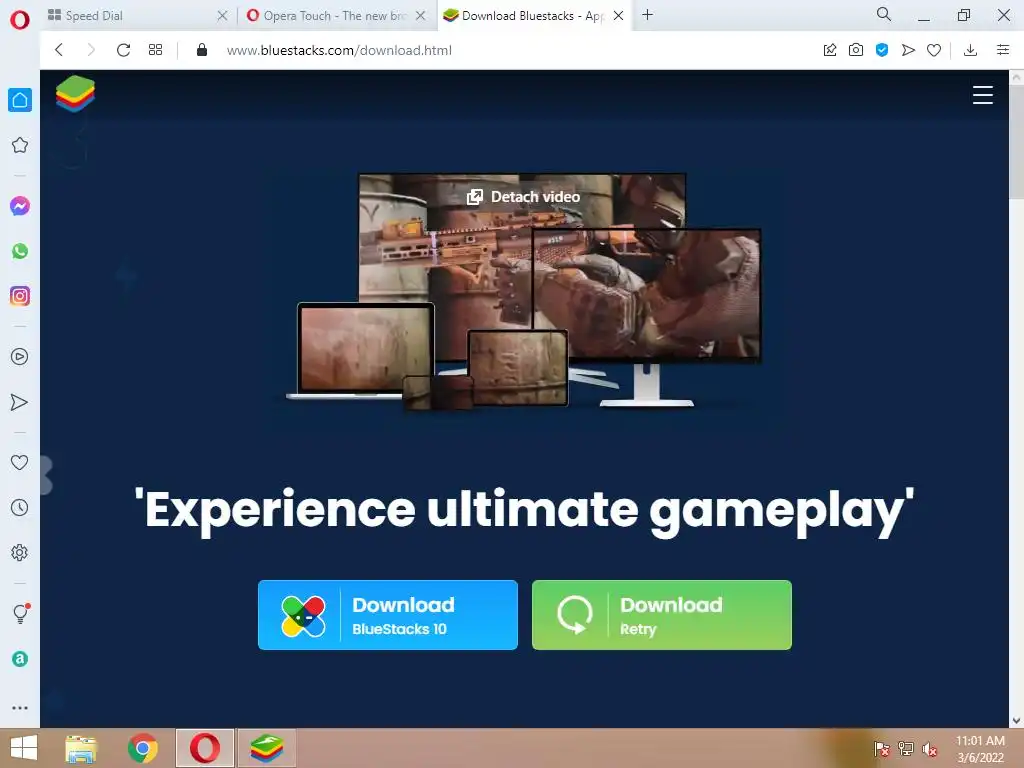View site security padlock info
Screen dimensions: 1024x768
point(202,50)
